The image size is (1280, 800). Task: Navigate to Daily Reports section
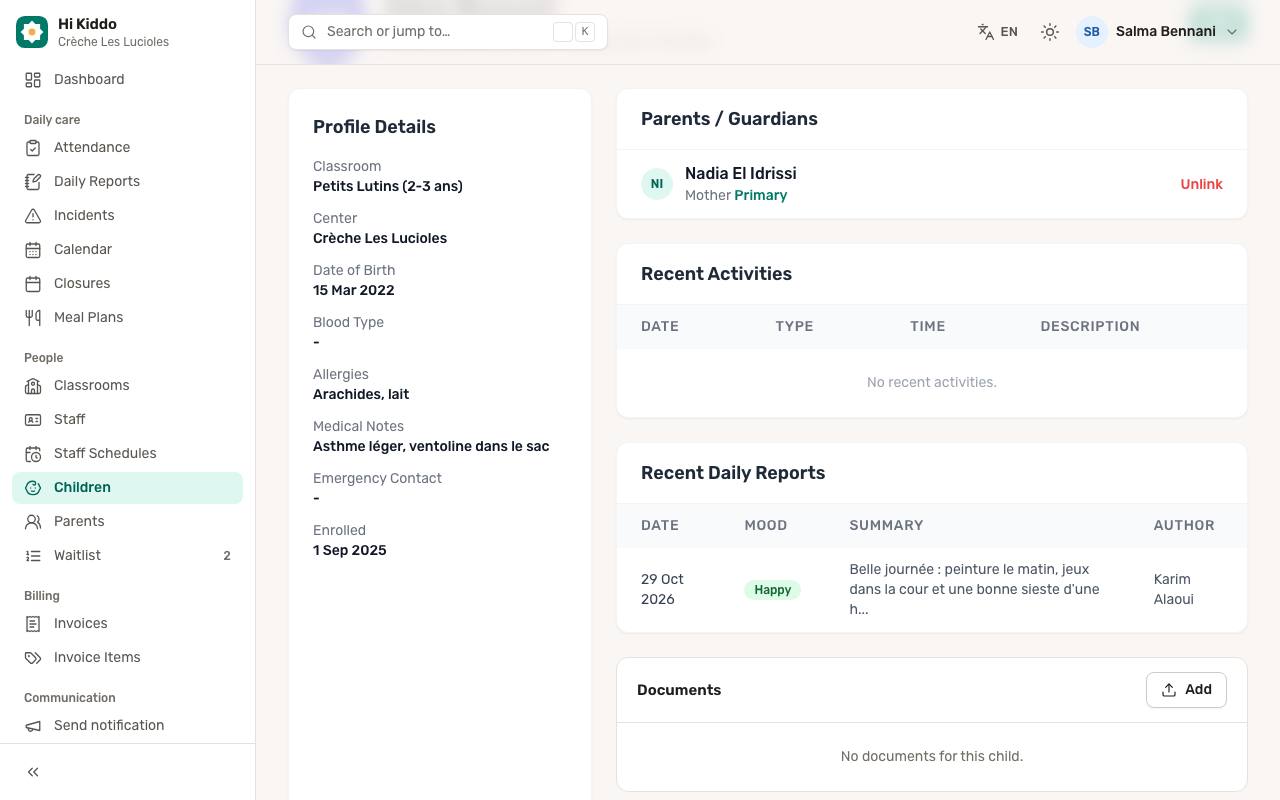pos(127,181)
